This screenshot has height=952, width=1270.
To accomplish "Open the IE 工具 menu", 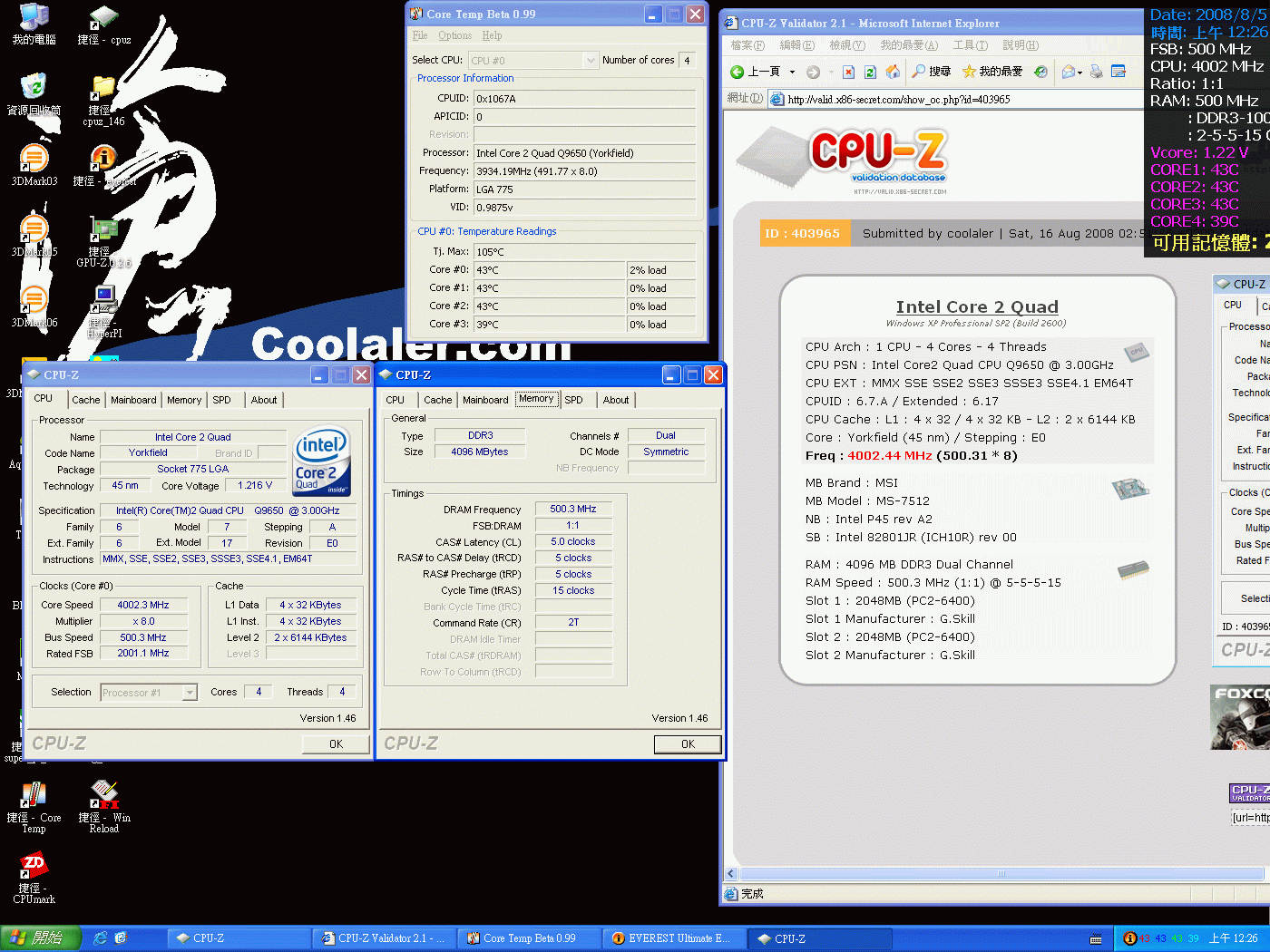I will 971,45.
